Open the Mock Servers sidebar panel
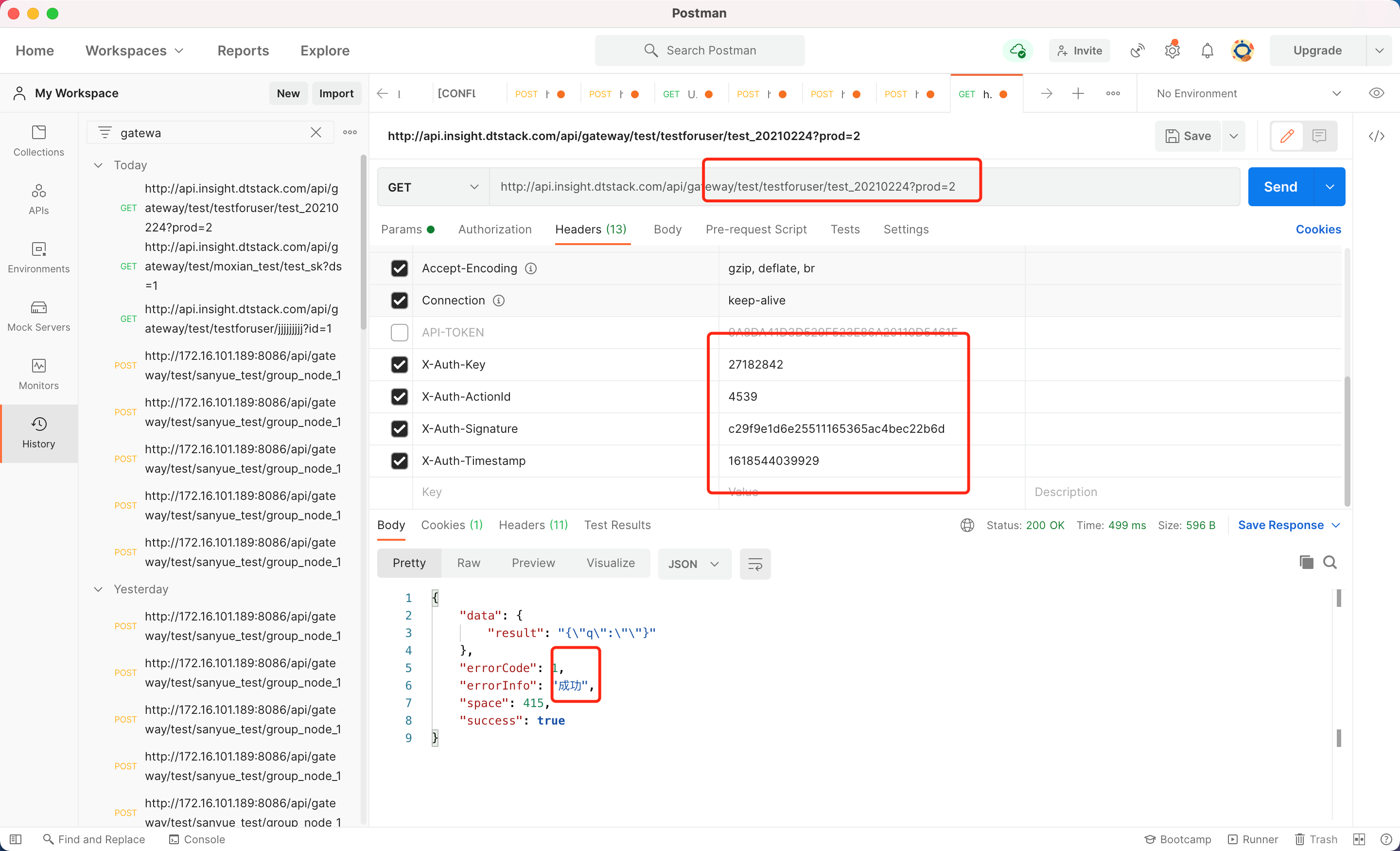Image resolution: width=1400 pixels, height=851 pixels. (38, 316)
